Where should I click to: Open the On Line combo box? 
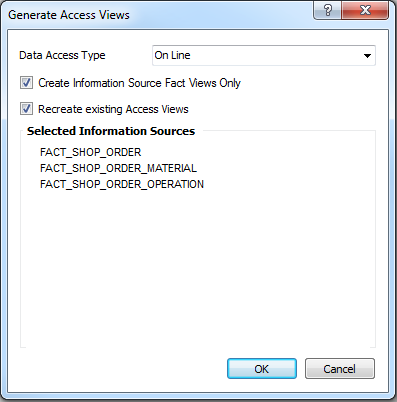264,55
